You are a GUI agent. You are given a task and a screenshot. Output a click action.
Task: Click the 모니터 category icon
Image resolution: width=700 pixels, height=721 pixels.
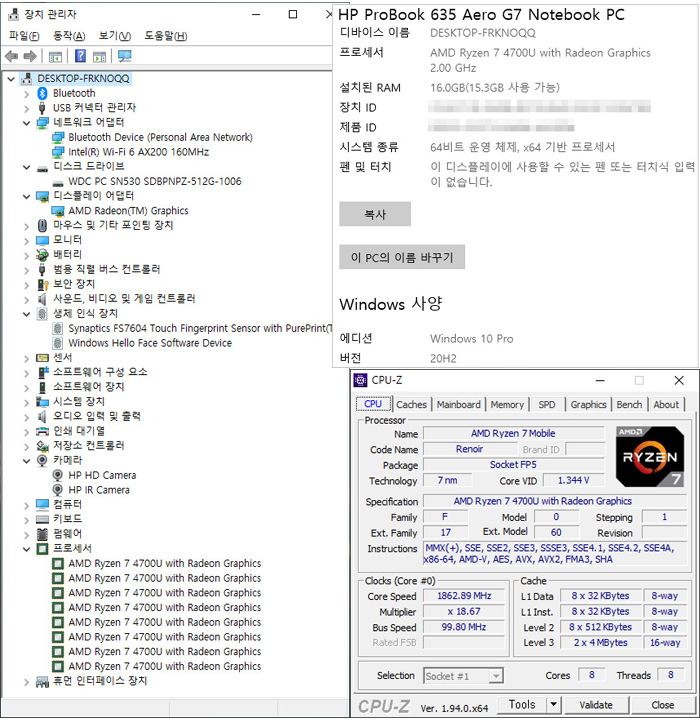(x=42, y=240)
